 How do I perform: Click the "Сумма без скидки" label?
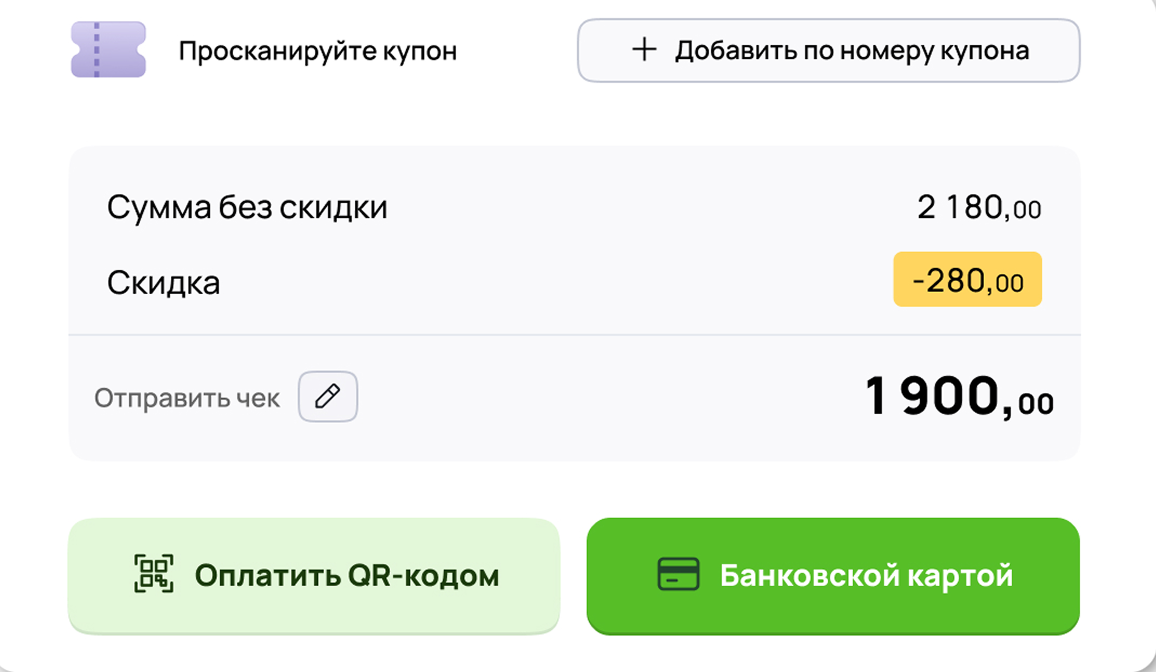tap(247, 208)
